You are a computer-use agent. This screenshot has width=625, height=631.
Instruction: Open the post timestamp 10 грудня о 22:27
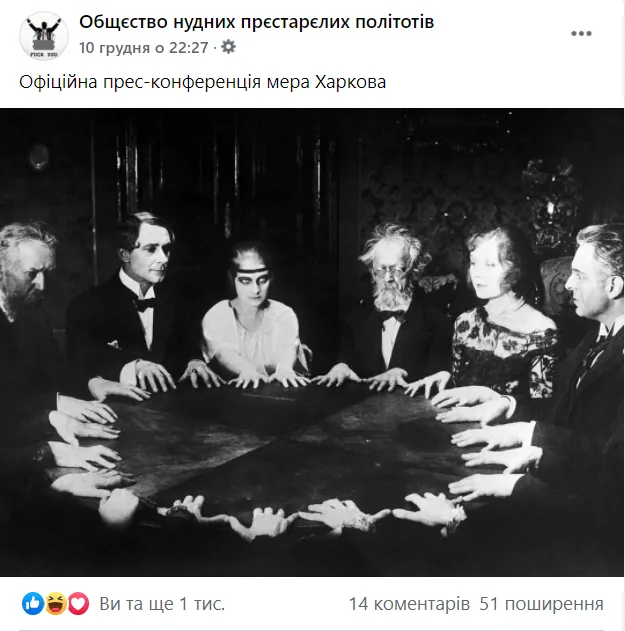pyautogui.click(x=144, y=48)
